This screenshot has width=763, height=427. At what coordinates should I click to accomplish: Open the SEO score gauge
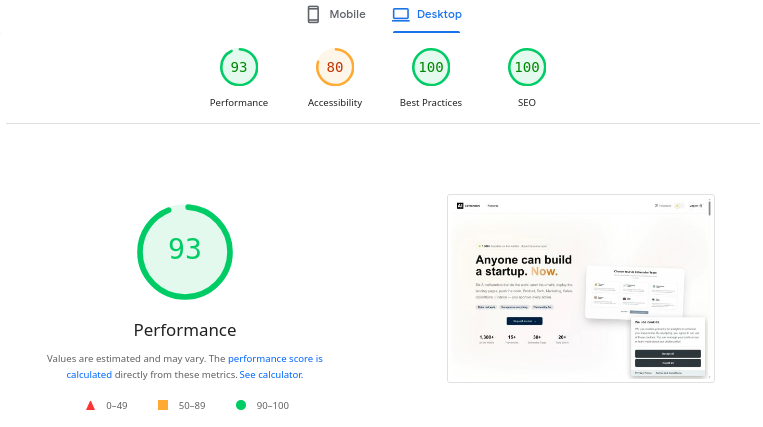[527, 67]
